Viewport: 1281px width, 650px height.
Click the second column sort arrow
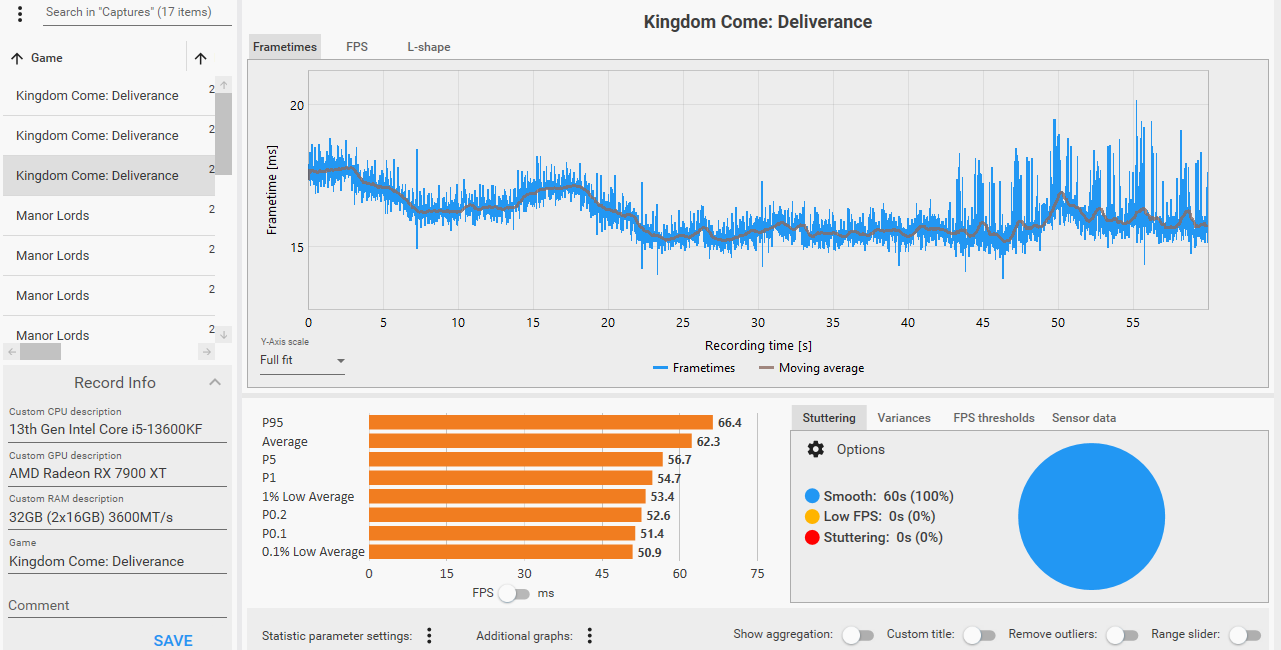[x=200, y=58]
